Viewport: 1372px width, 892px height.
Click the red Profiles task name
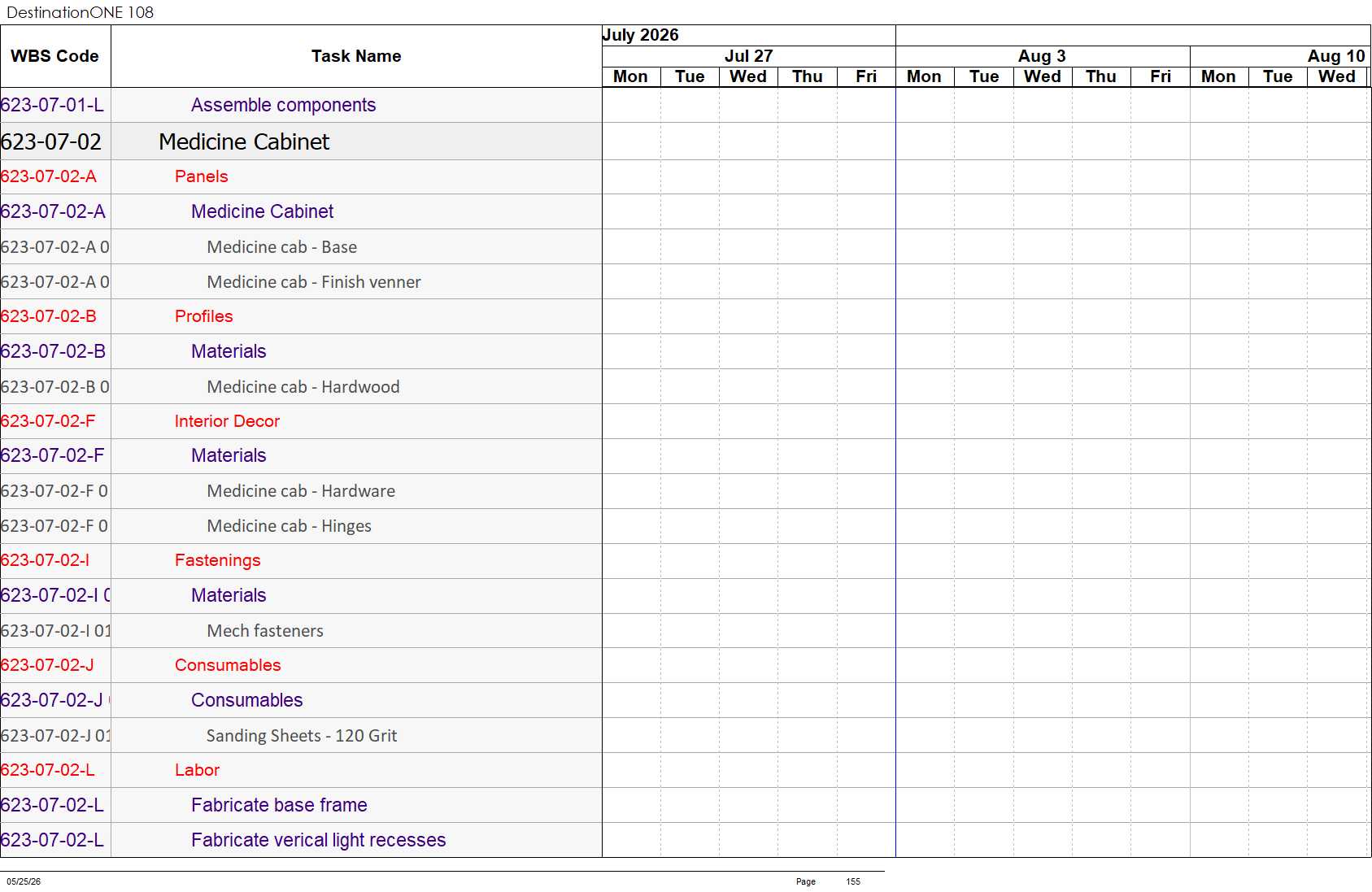click(x=203, y=316)
